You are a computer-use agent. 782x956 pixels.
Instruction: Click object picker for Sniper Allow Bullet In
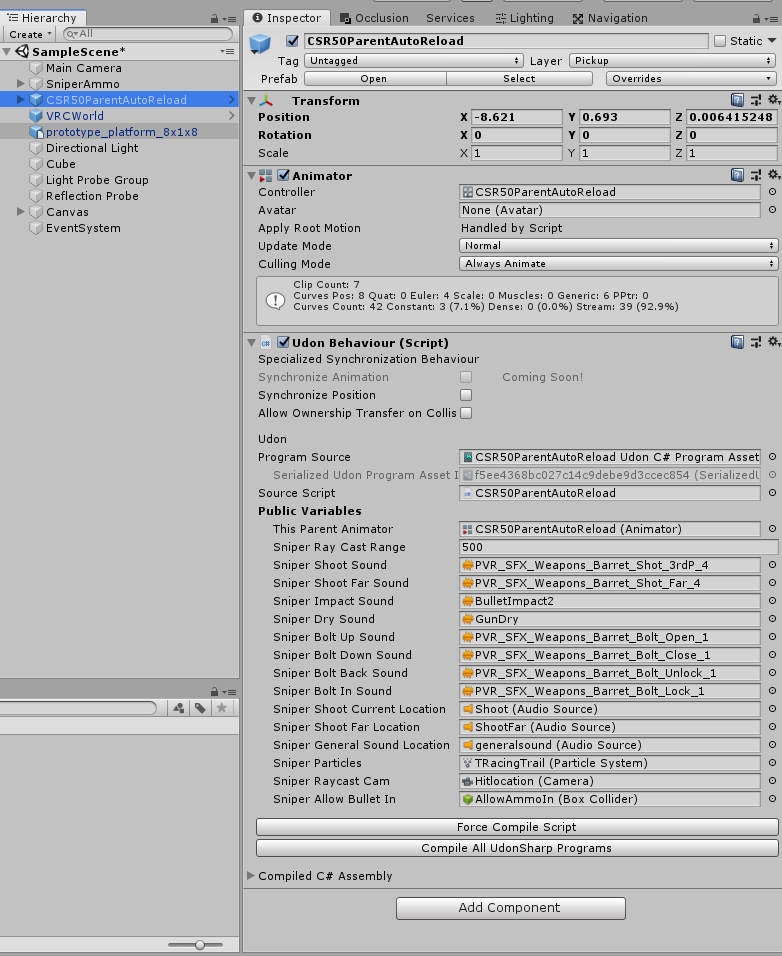(772, 799)
